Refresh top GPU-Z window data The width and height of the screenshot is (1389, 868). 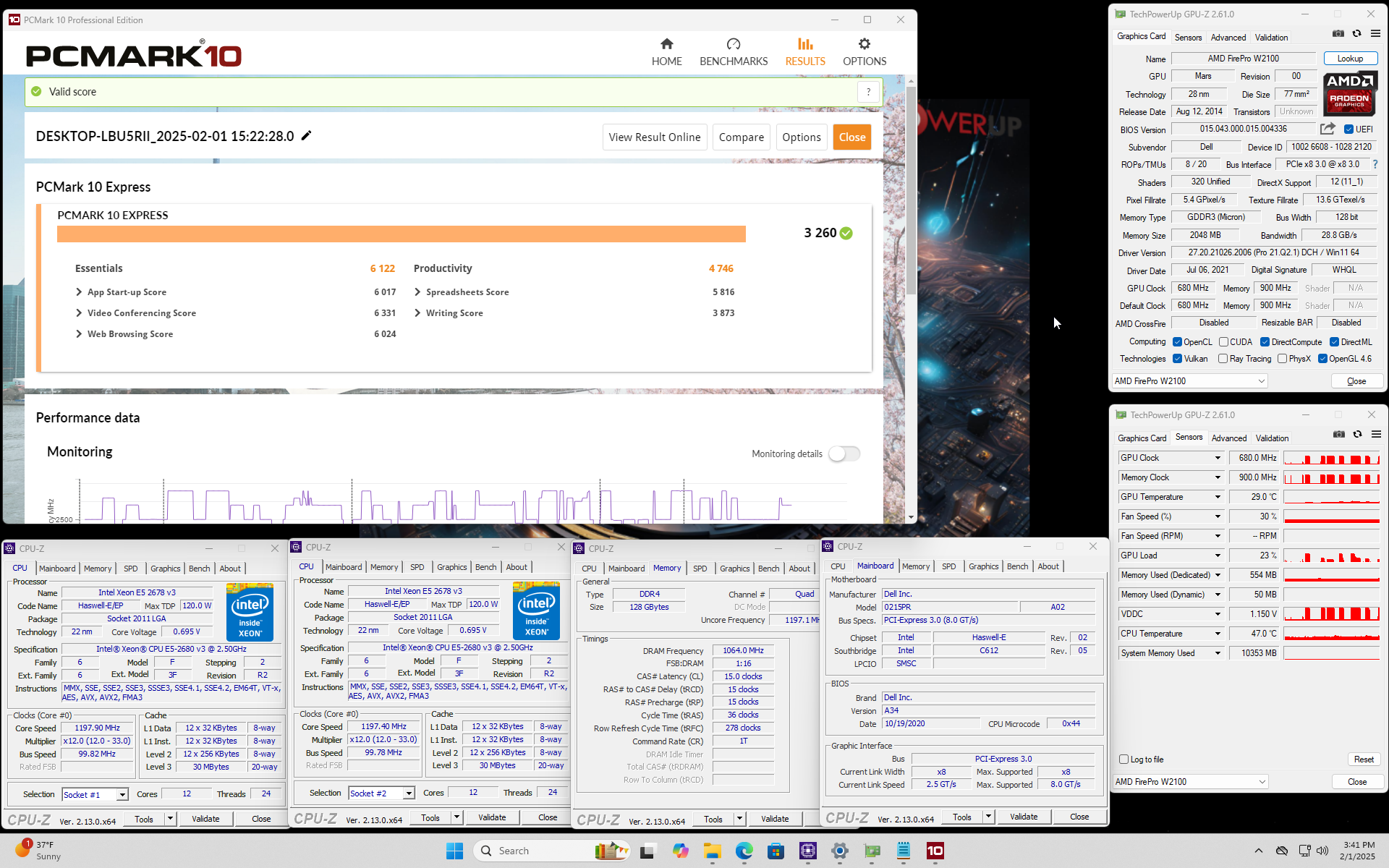tap(1357, 34)
